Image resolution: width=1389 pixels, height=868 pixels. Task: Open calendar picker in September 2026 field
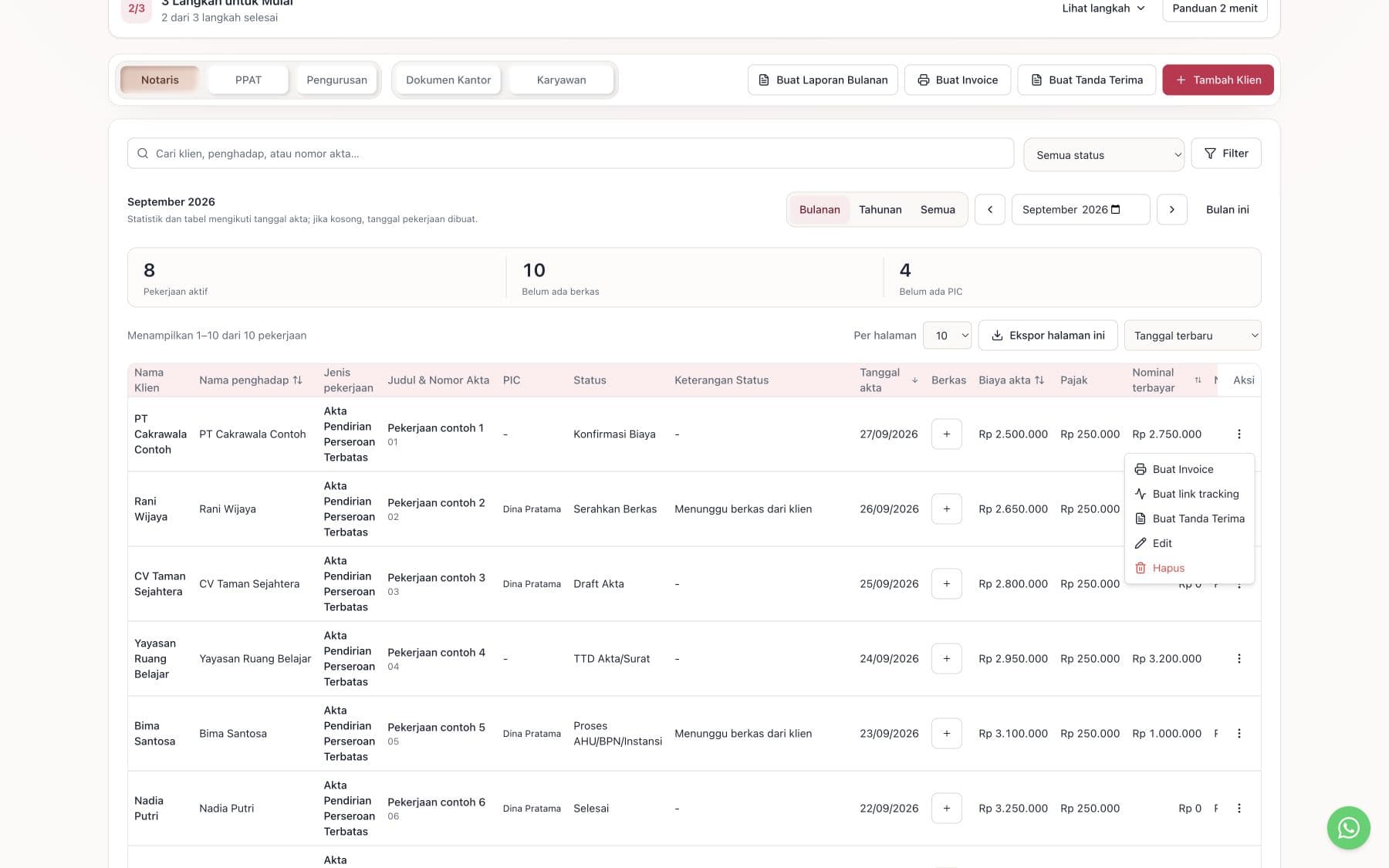[x=1115, y=210]
